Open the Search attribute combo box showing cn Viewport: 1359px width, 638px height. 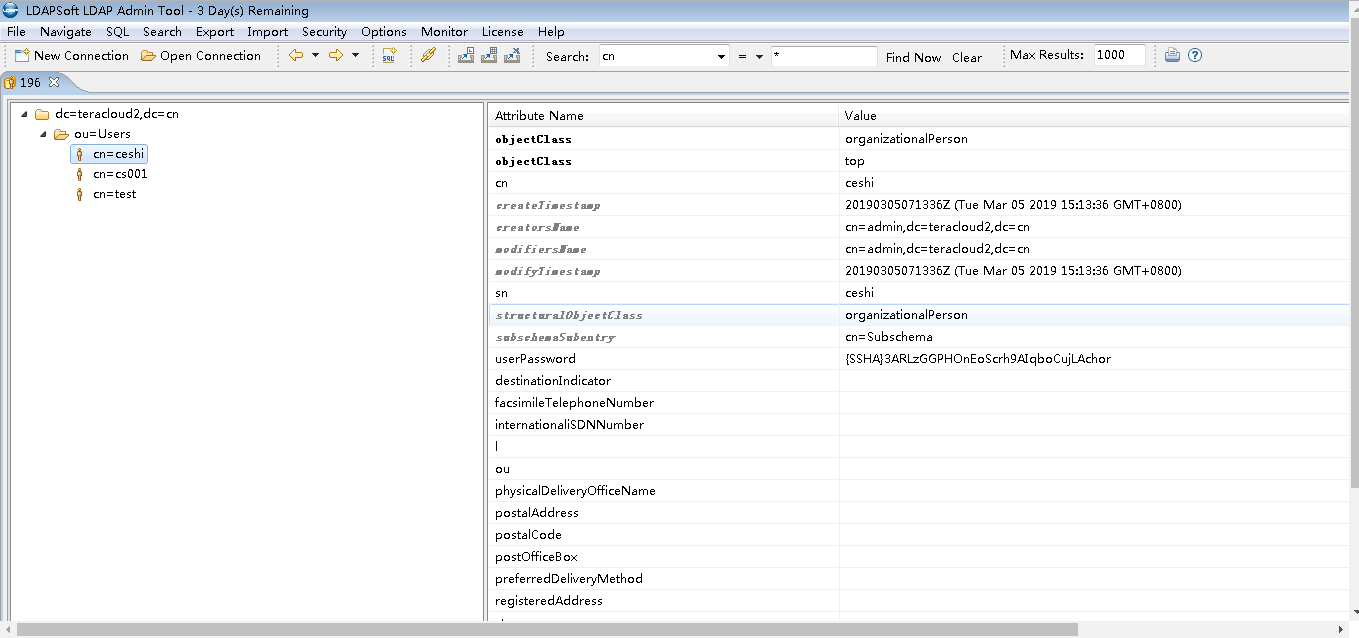664,57
